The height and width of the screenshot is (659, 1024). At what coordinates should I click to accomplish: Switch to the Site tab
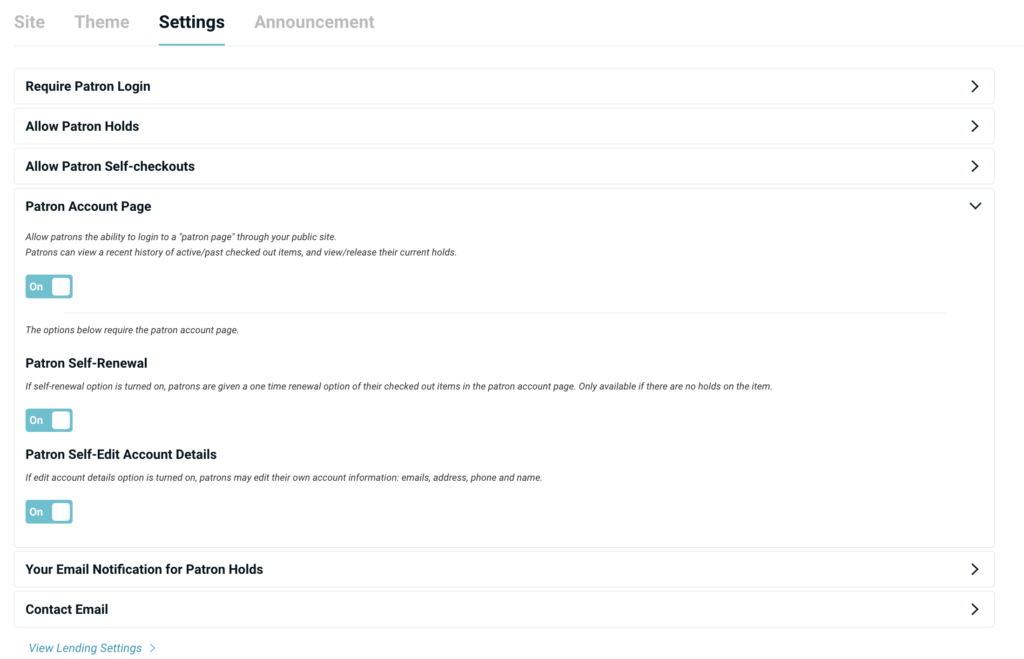pyautogui.click(x=29, y=22)
